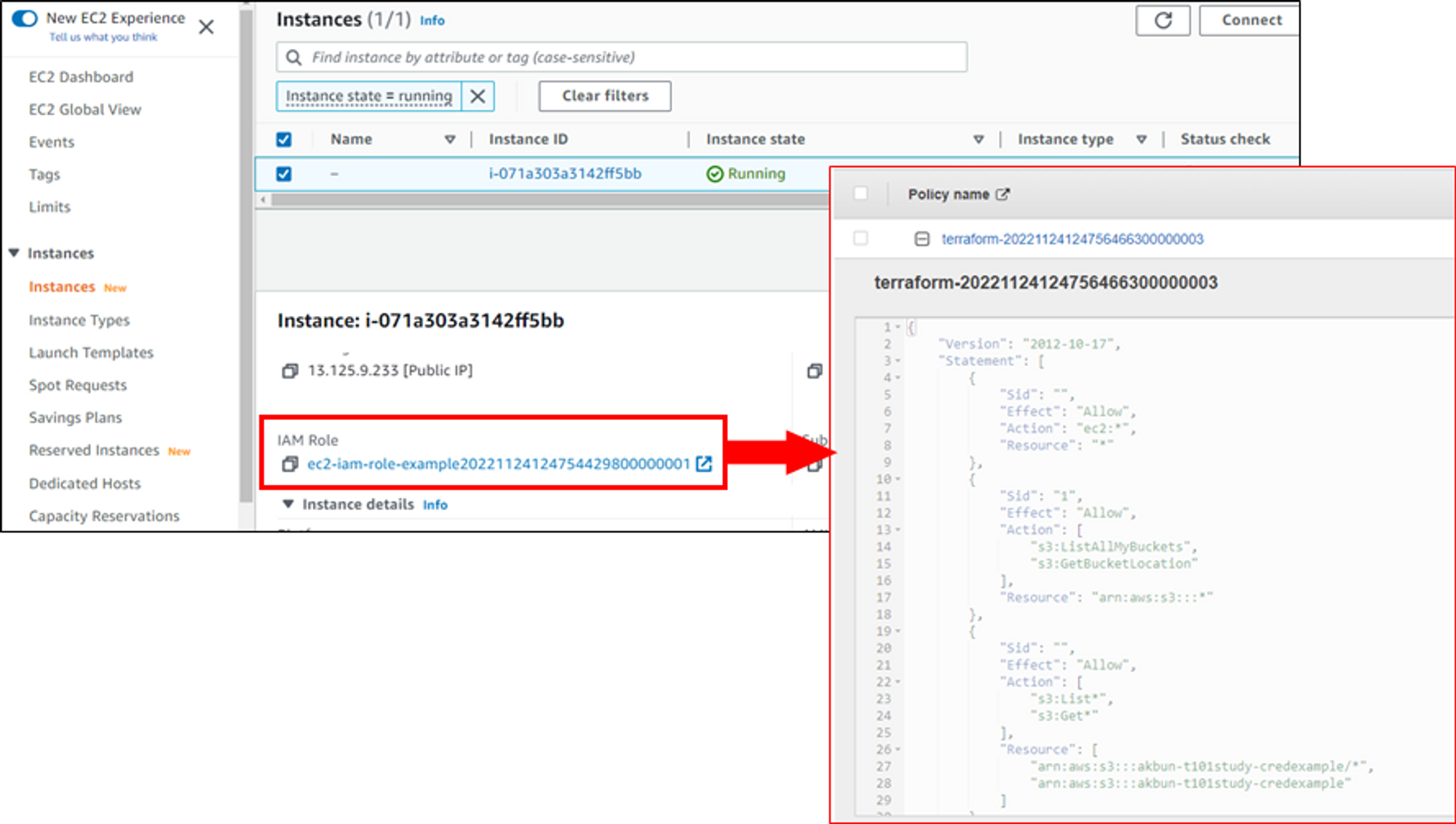The width and height of the screenshot is (1456, 824).
Task: Click the refresh instances icon button
Action: 1163,20
